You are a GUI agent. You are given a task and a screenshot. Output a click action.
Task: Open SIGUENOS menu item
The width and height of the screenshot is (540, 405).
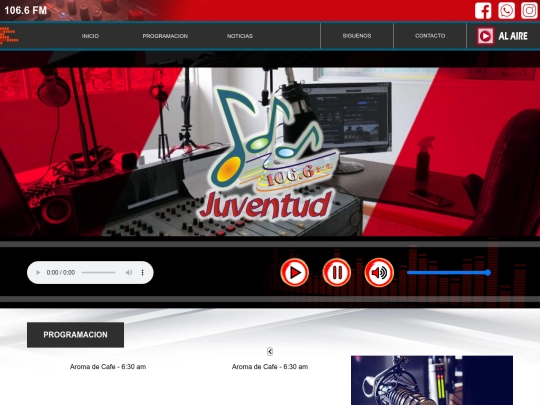pyautogui.click(x=357, y=36)
